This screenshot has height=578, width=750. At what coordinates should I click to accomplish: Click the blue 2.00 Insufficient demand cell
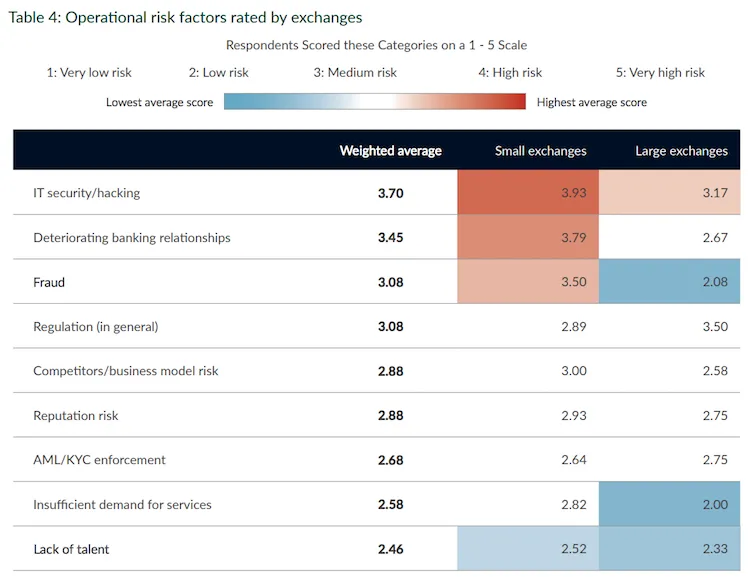(669, 504)
